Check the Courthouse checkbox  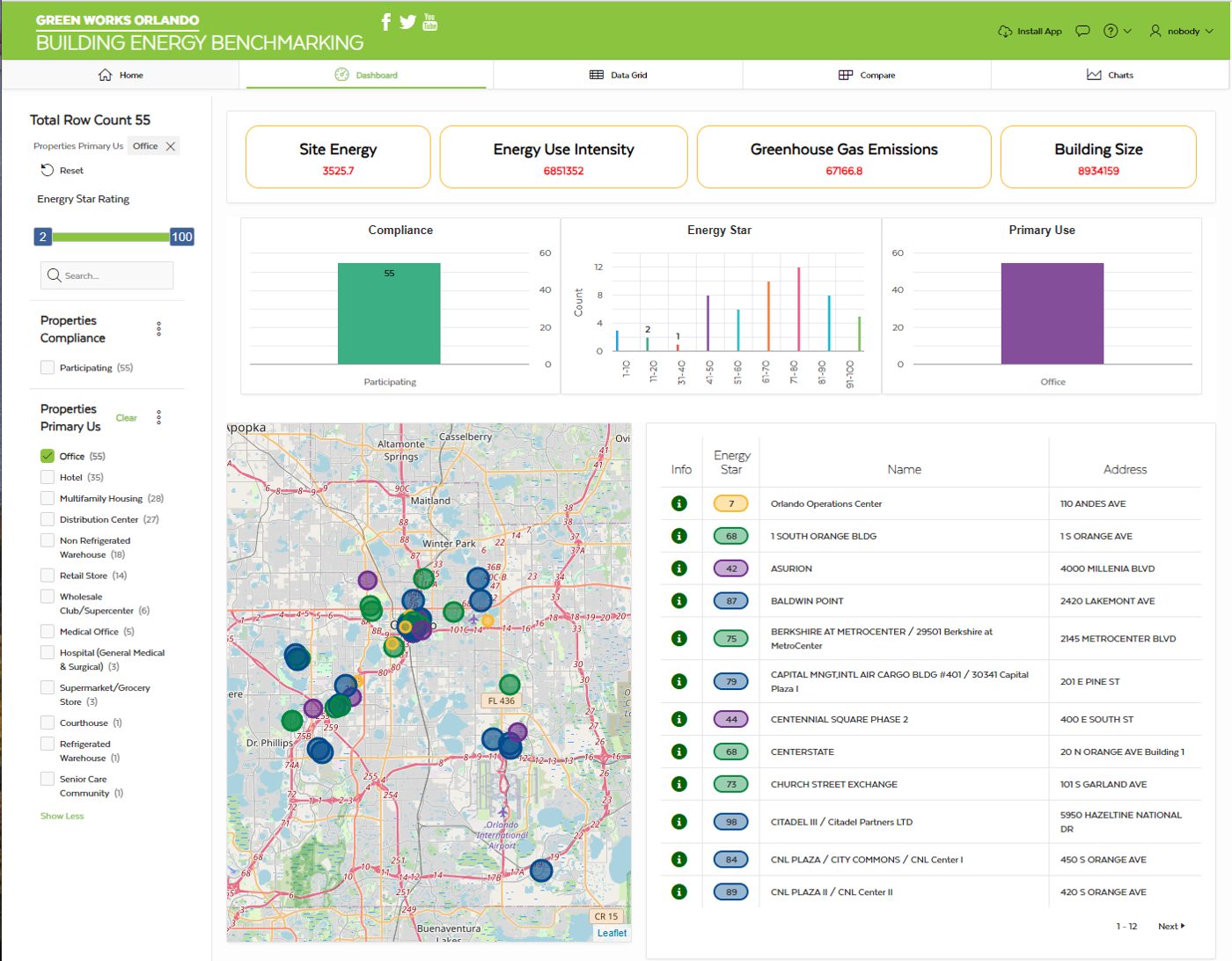(x=48, y=723)
